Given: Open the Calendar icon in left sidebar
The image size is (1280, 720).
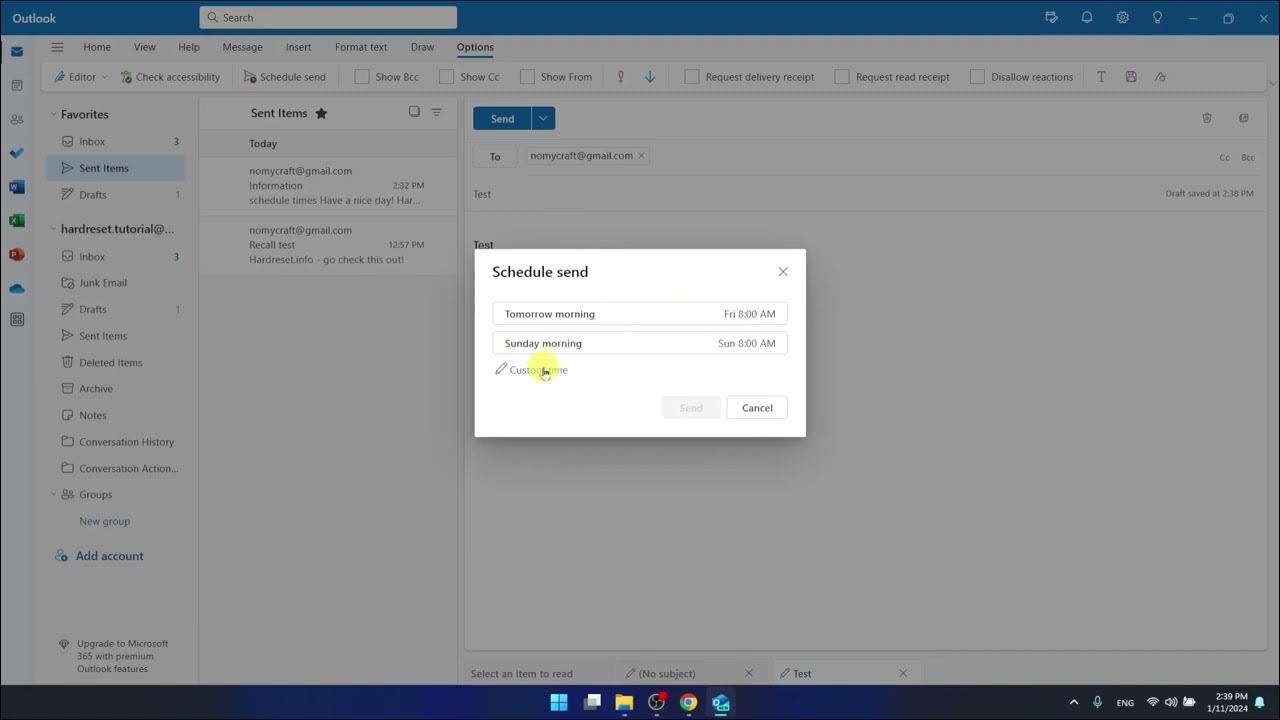Looking at the screenshot, I should point(17,86).
